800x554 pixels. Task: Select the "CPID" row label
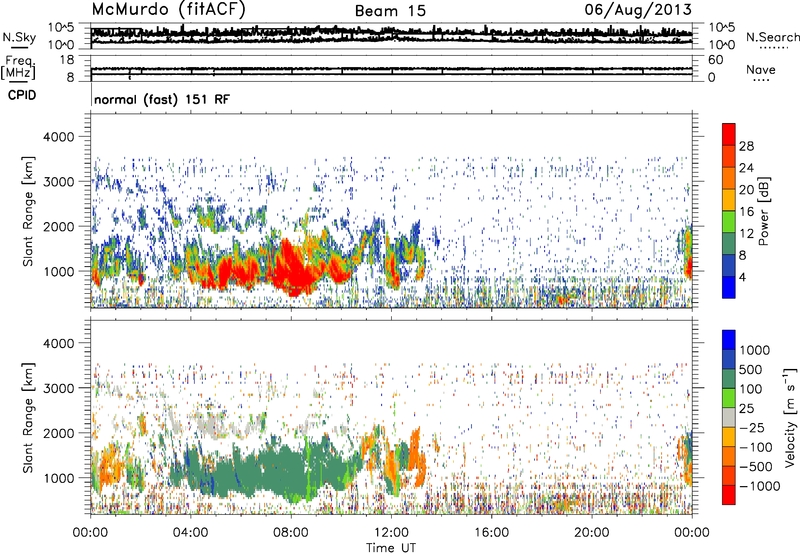tap(22, 95)
